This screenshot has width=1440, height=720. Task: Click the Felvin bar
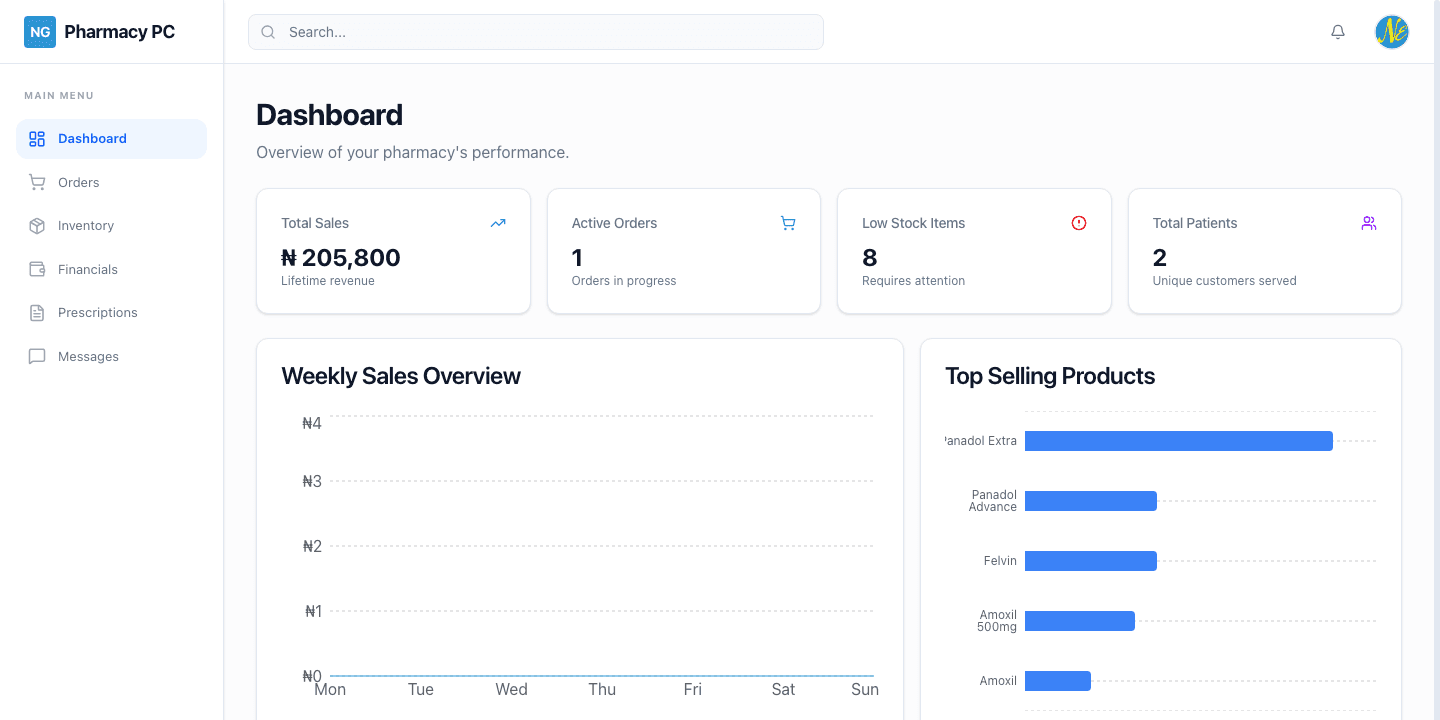[1091, 561]
